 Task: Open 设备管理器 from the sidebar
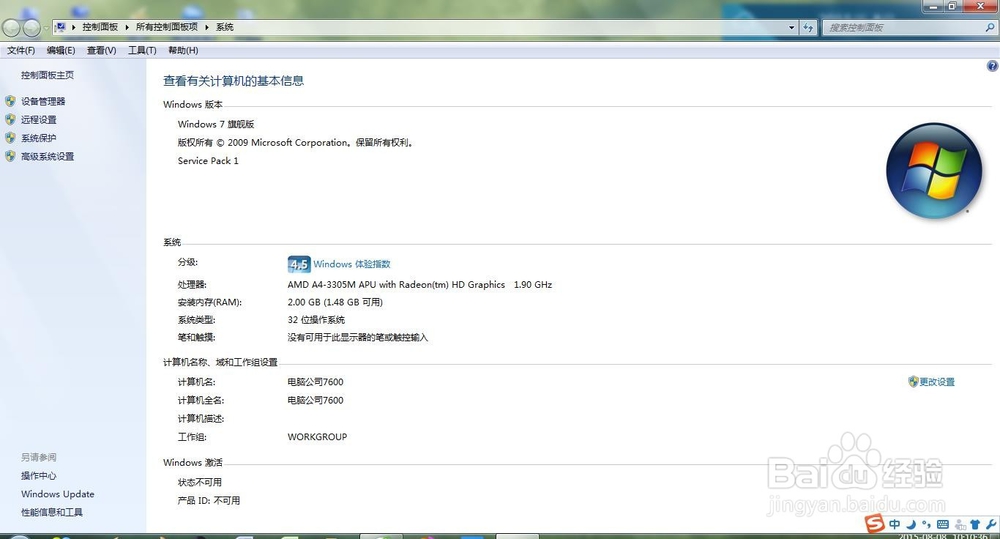point(43,101)
